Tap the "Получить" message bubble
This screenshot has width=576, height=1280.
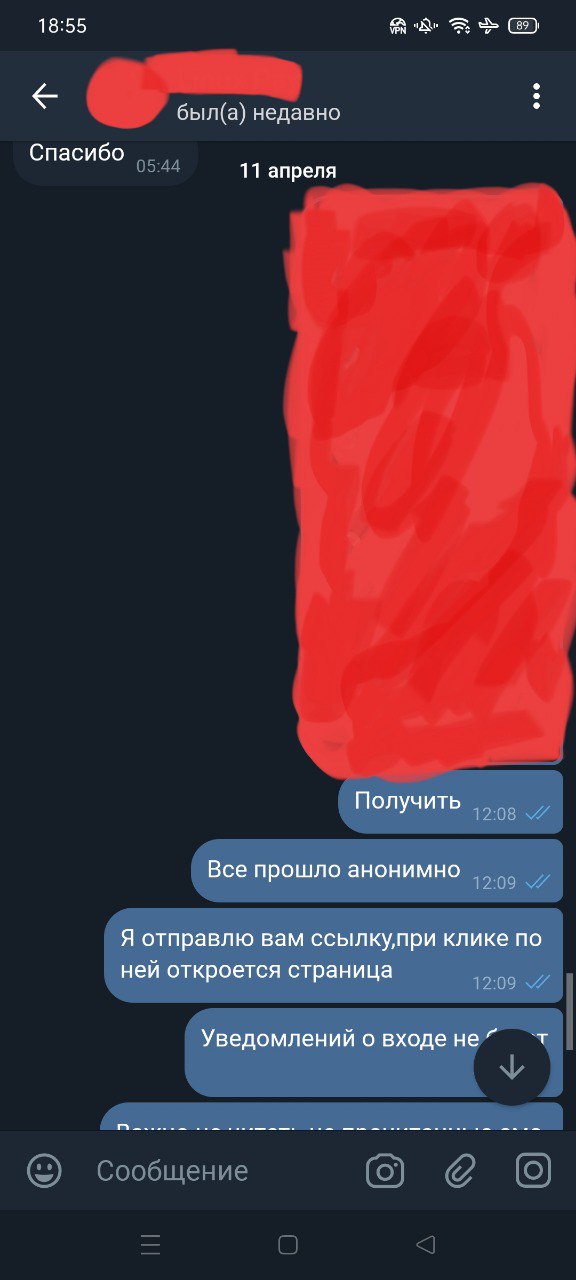[451, 802]
